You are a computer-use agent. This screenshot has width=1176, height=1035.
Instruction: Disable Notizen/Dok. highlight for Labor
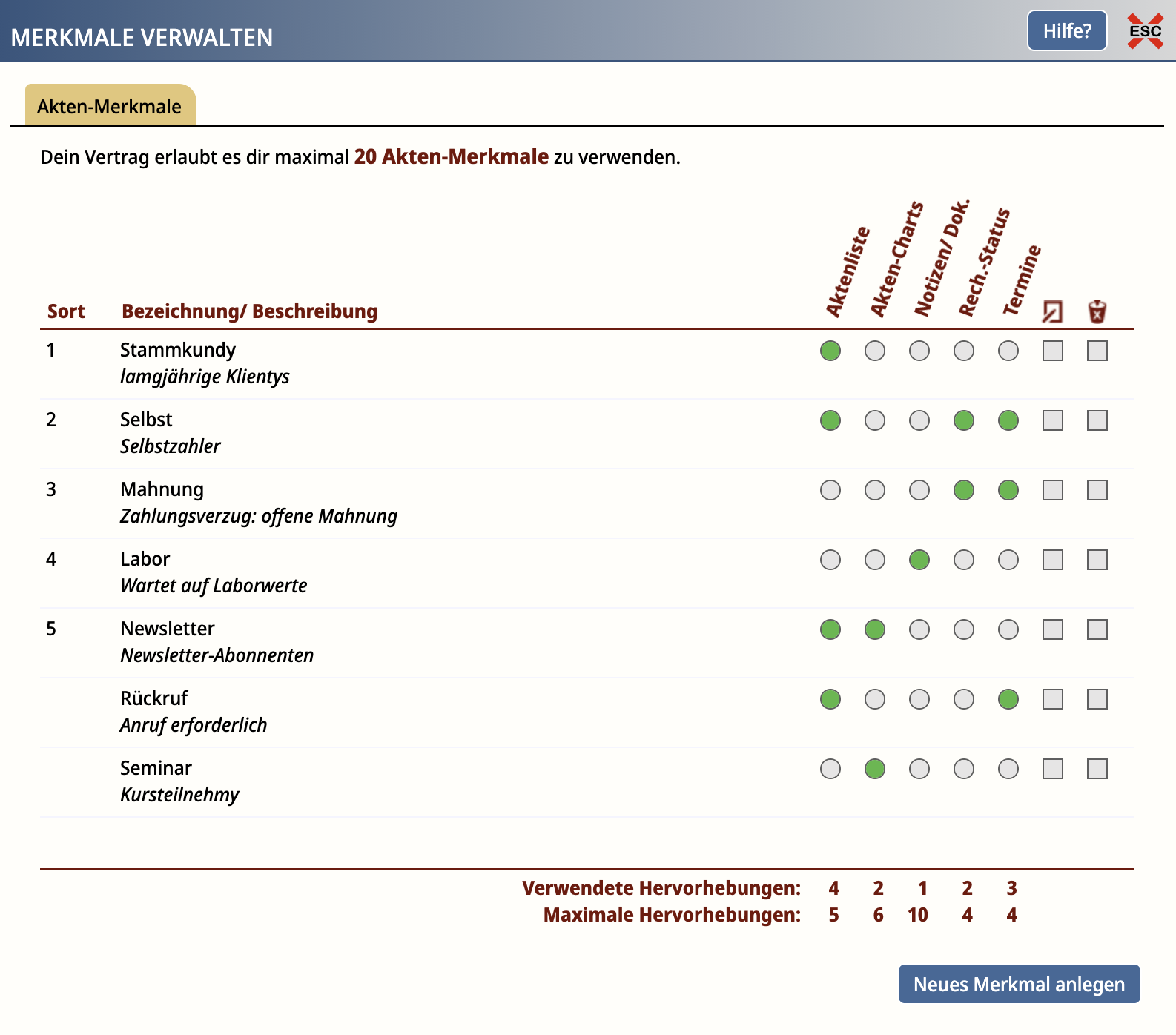[919, 560]
